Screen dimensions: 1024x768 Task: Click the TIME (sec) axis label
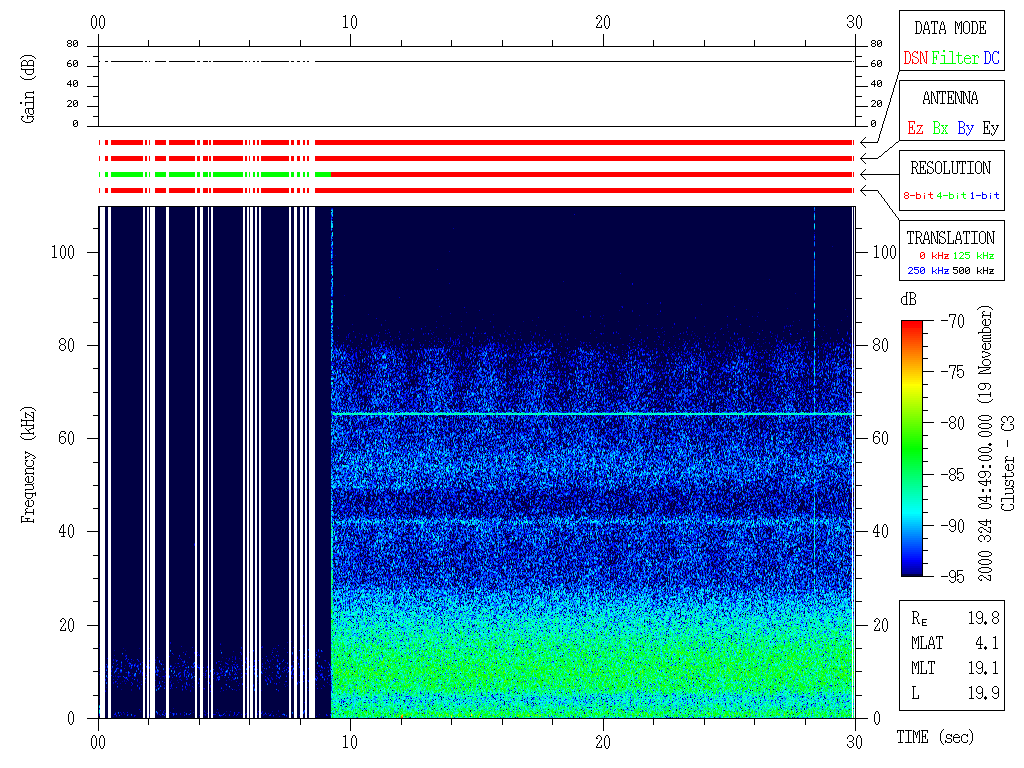pos(933,738)
